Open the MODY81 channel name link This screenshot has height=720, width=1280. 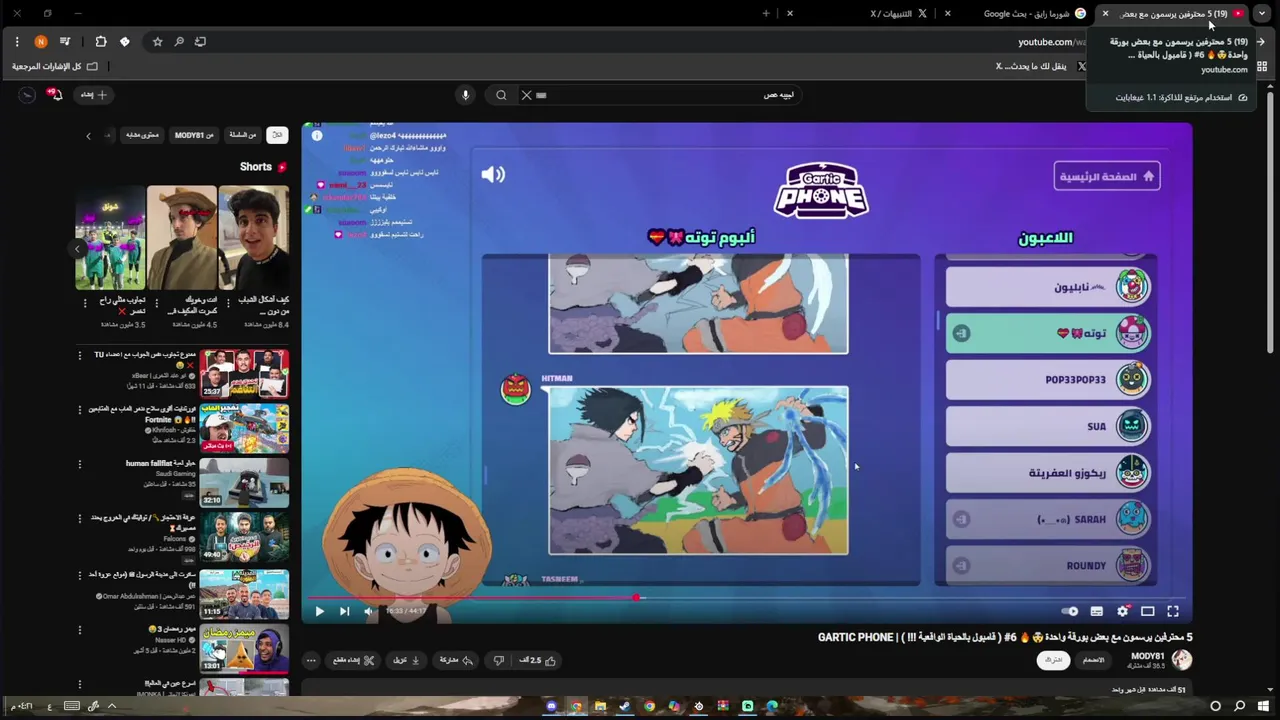tap(1147, 655)
